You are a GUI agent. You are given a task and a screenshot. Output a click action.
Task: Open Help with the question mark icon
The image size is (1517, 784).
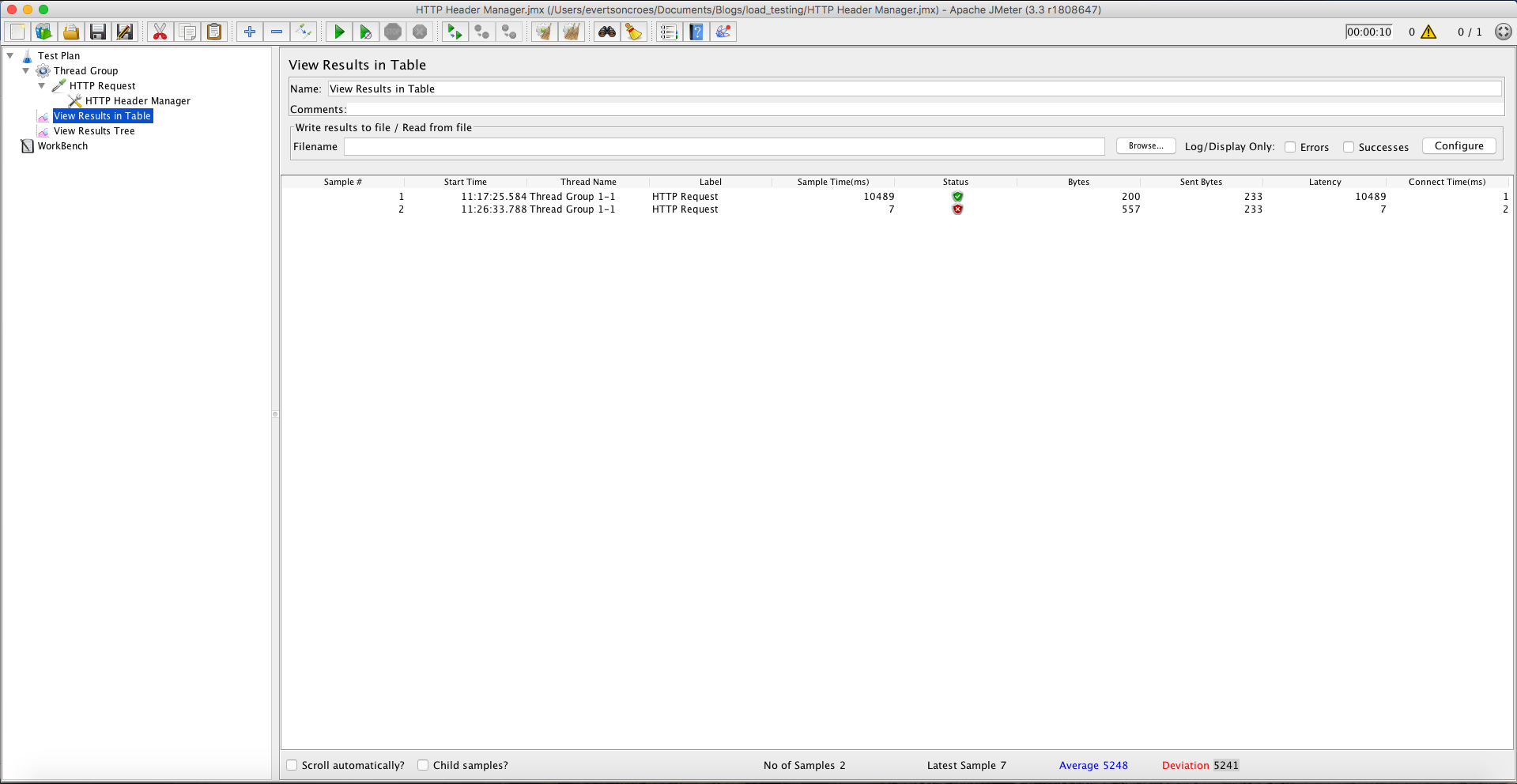(696, 32)
